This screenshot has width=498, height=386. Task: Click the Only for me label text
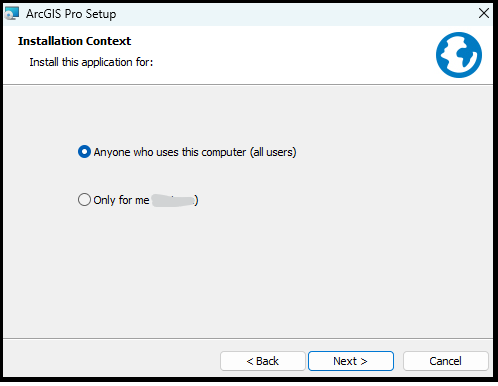121,200
